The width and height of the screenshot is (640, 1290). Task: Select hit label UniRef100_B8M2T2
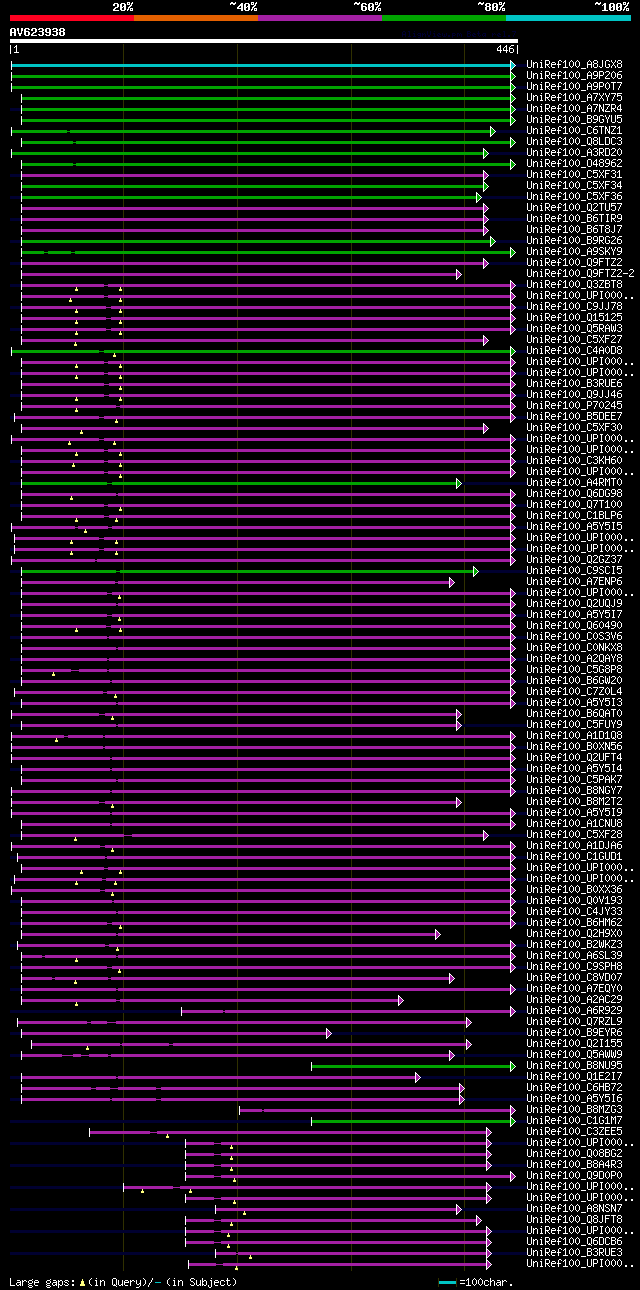pos(574,801)
